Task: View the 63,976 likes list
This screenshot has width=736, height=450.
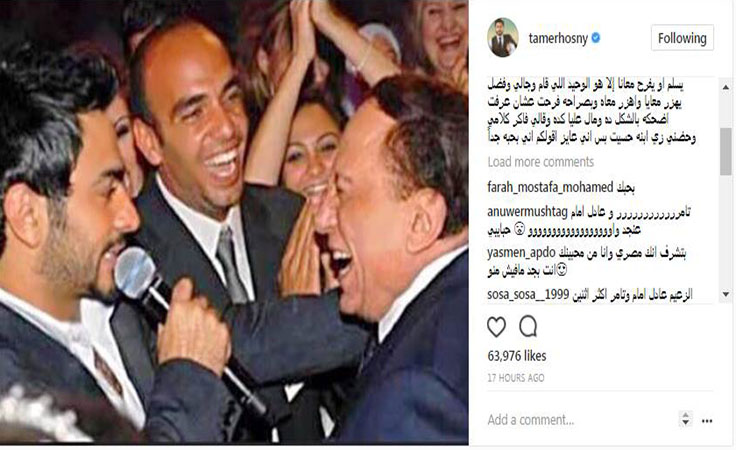Action: coord(517,356)
